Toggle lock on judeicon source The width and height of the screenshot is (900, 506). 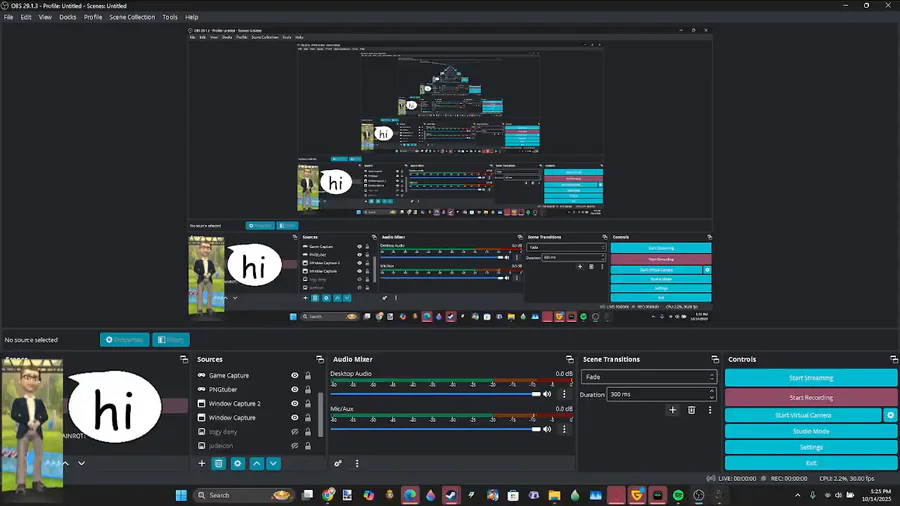point(308,446)
